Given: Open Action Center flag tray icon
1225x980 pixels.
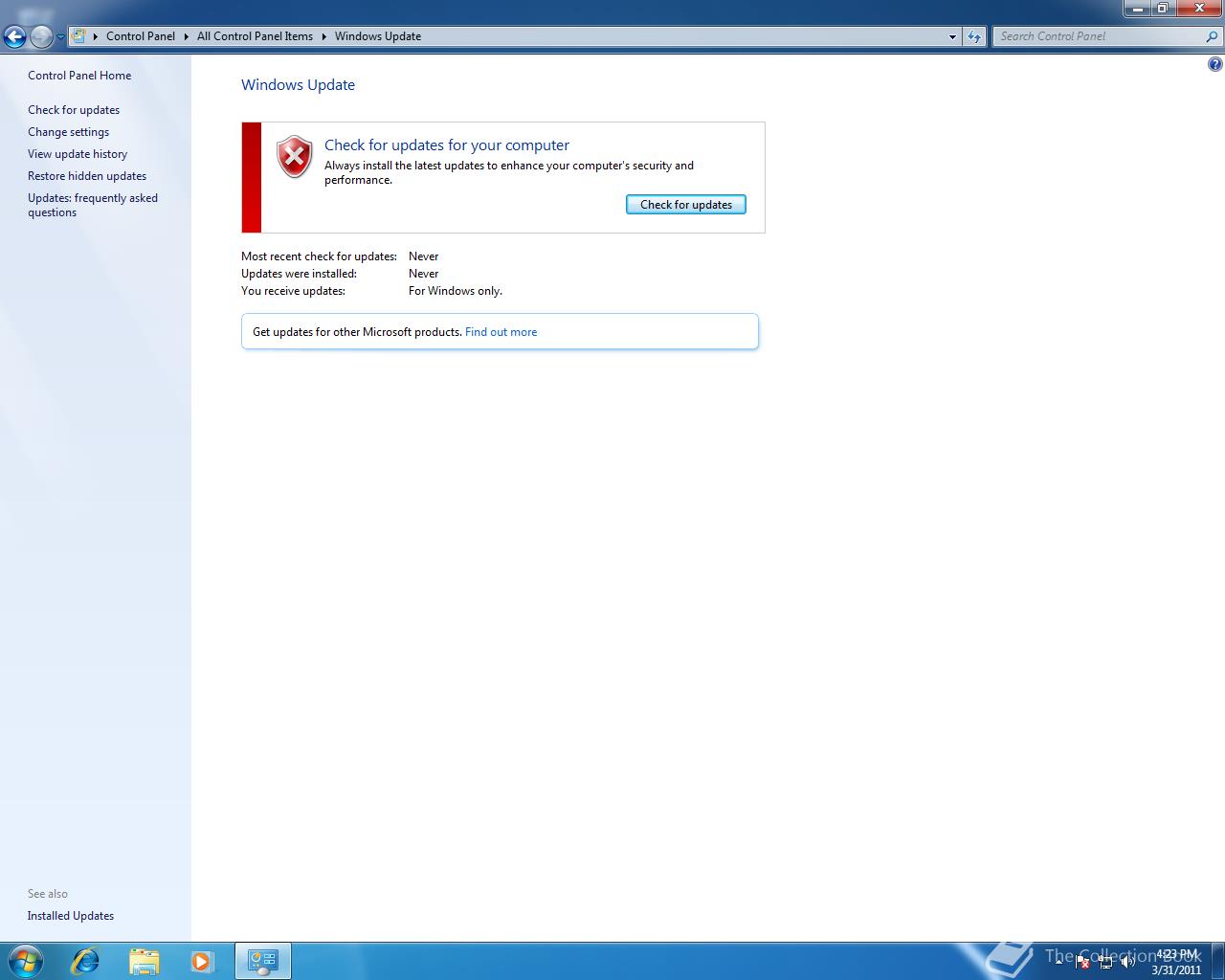Looking at the screenshot, I should [1082, 962].
